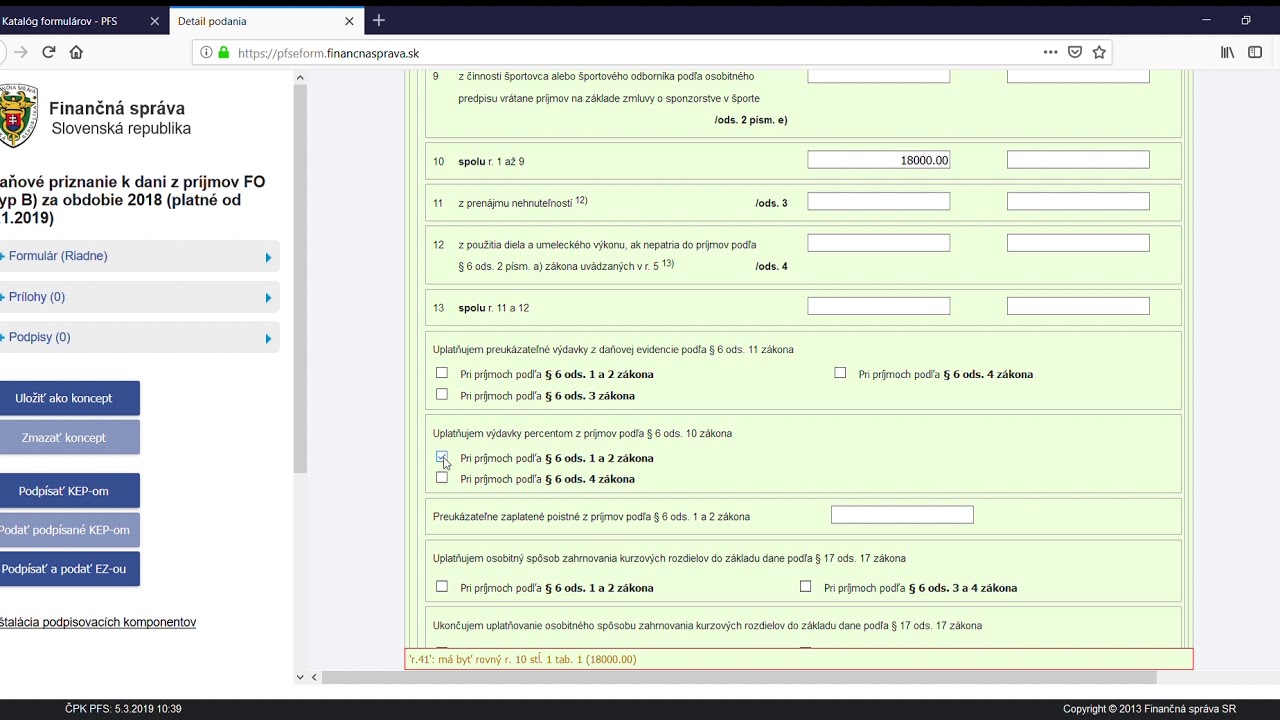
Task: Click row 10 second column input field
Action: point(1078,160)
